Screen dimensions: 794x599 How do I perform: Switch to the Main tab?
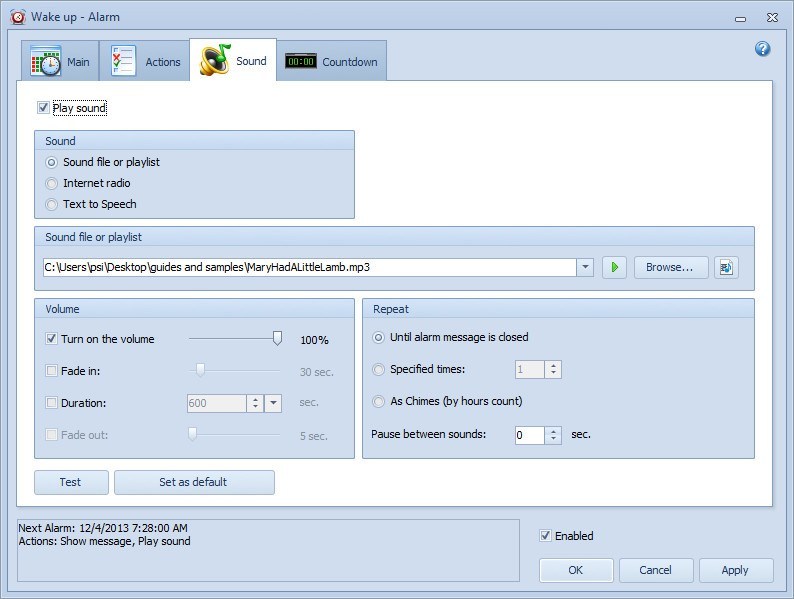pyautogui.click(x=60, y=61)
